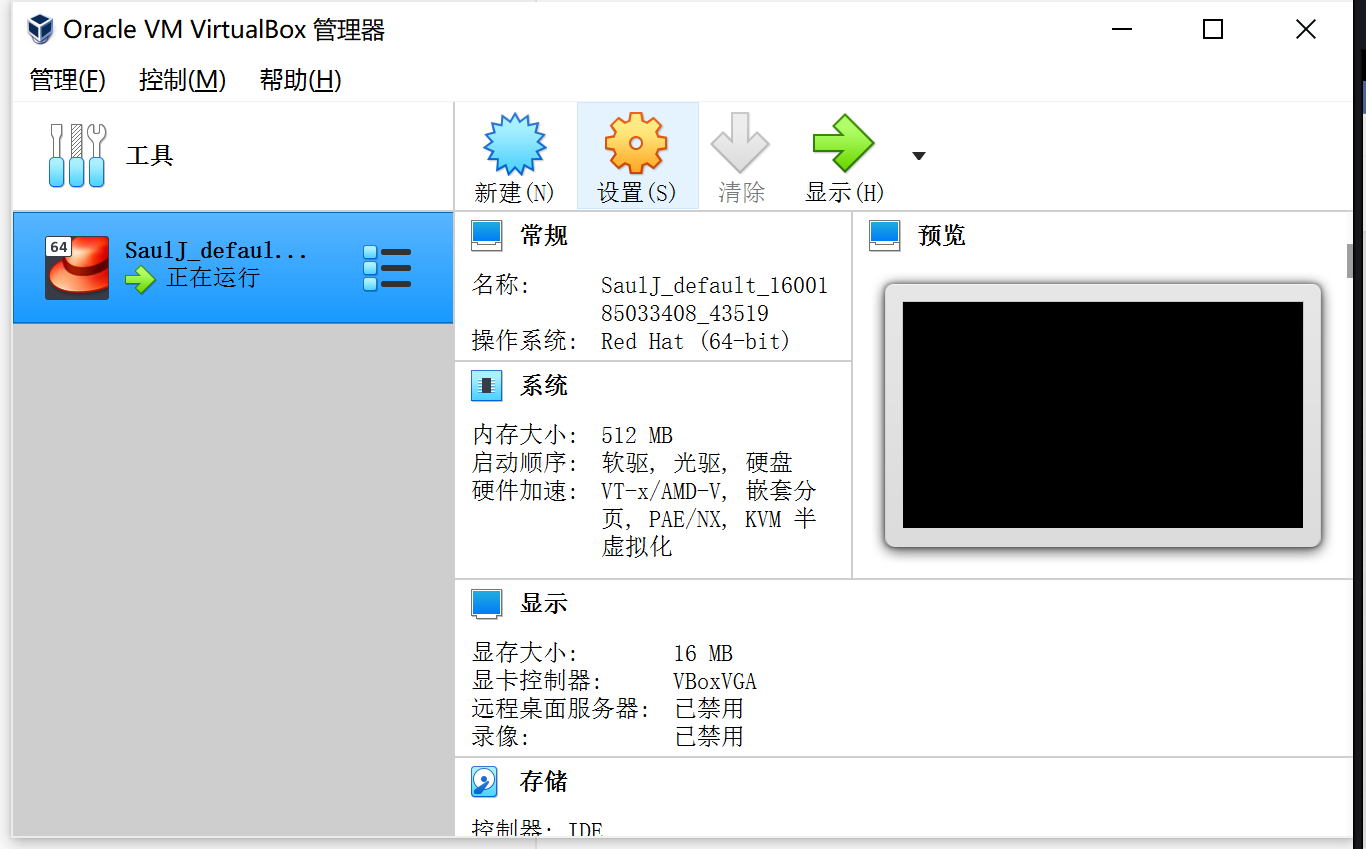Click the '控制器: IDE' text line
Screen dimensions: 1366x849
537,829
